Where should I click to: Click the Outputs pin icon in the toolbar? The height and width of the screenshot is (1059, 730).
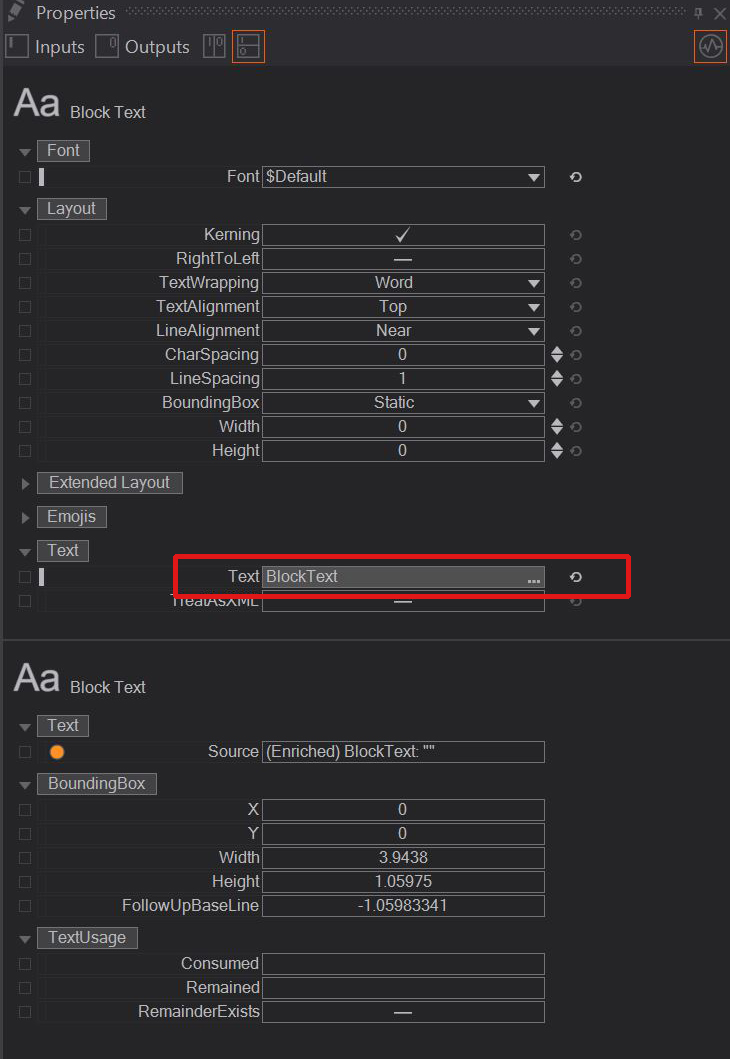106,46
